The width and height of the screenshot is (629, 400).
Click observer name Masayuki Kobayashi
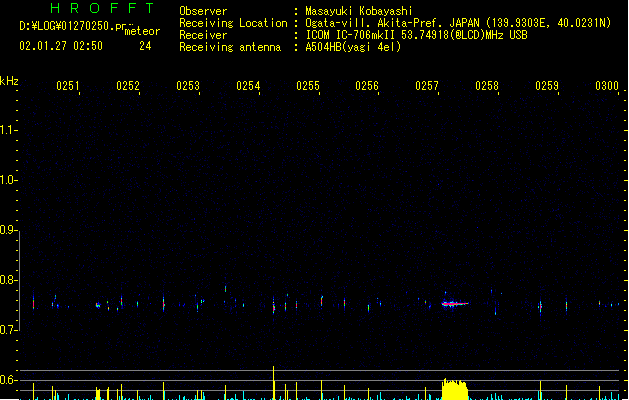pos(359,11)
